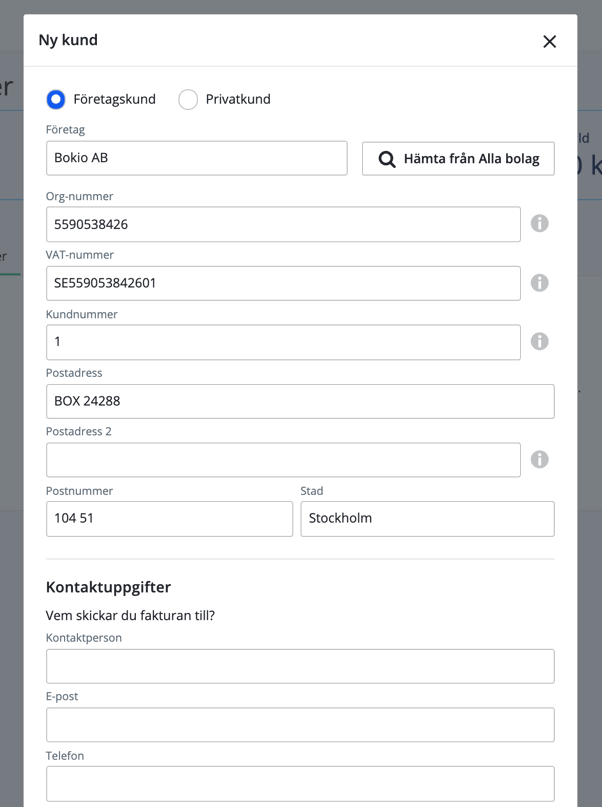Click the VAT-nummer info icon
602x807 pixels.
tap(539, 283)
